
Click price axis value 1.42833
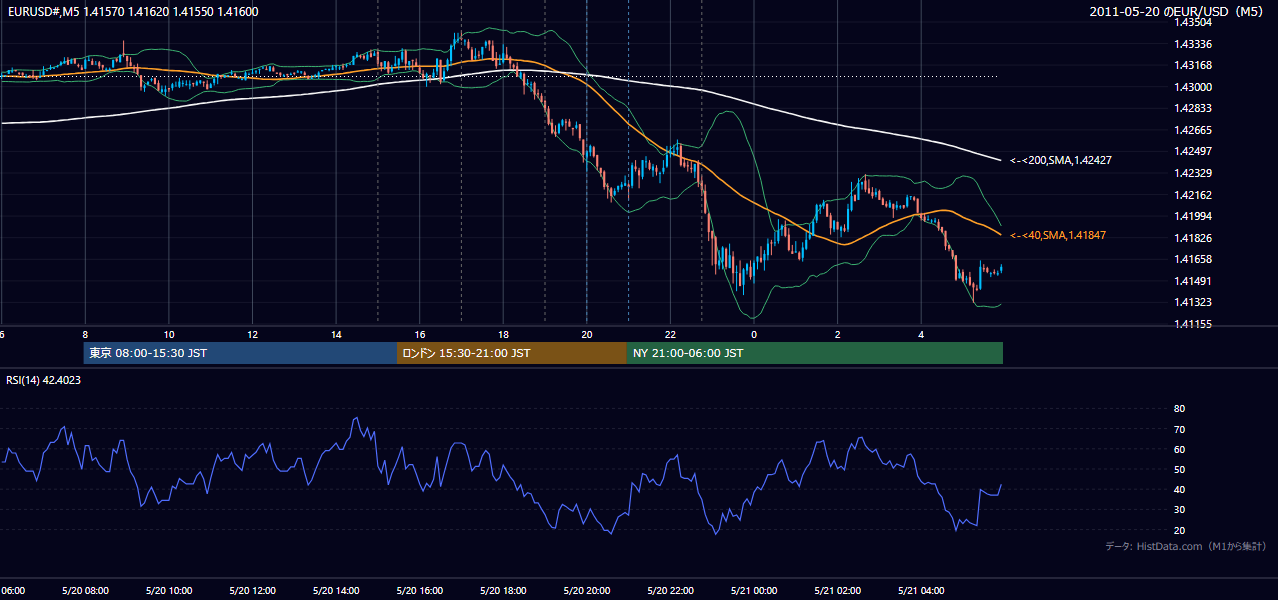tap(1192, 108)
